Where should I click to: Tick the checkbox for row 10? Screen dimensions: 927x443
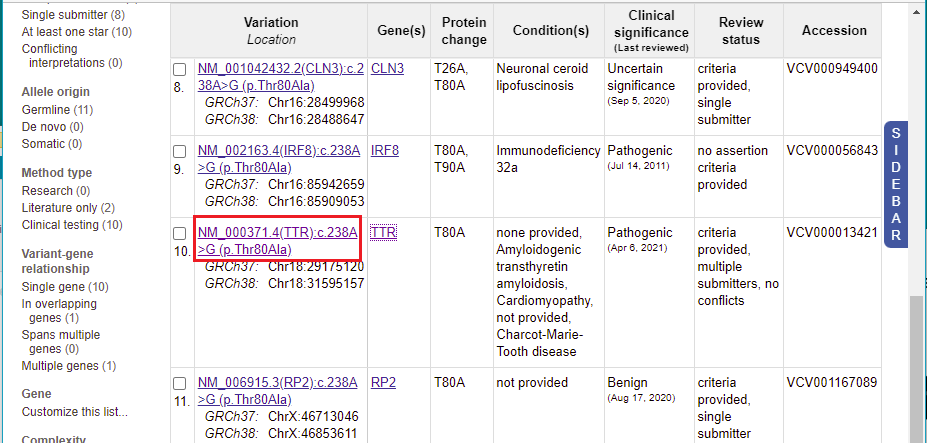pyautogui.click(x=180, y=234)
